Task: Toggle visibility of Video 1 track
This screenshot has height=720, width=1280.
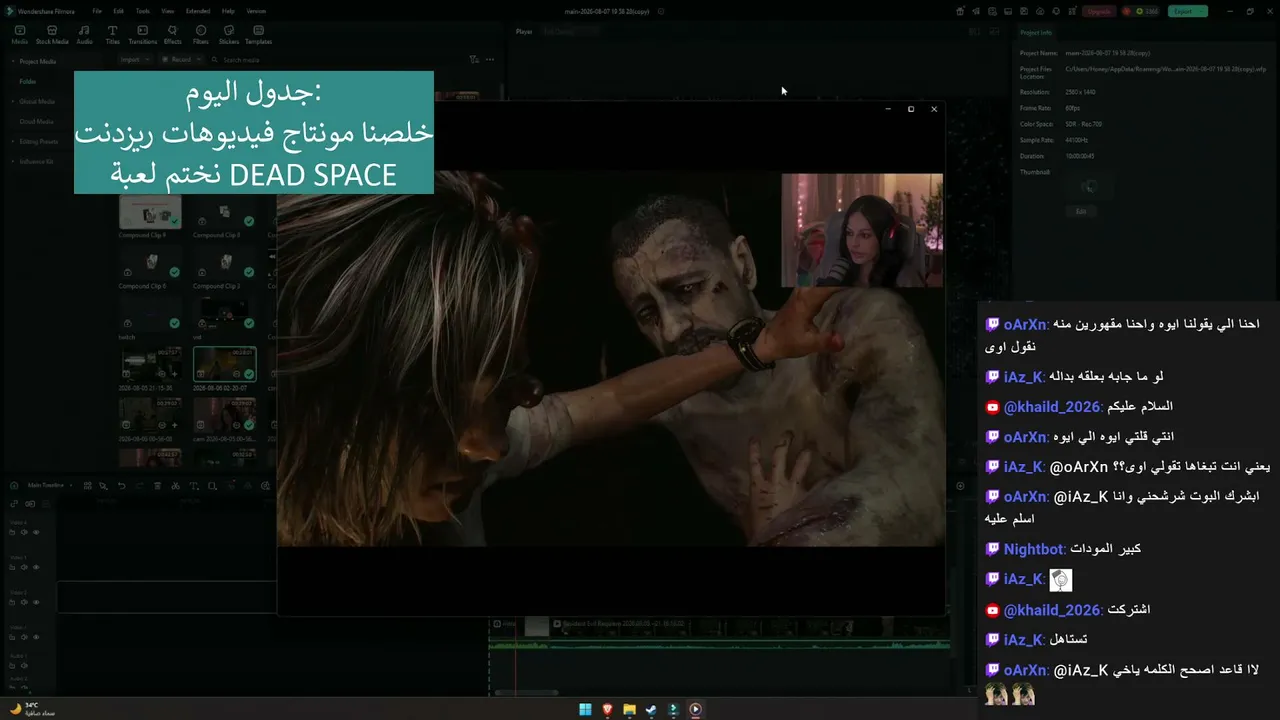Action: click(36, 637)
